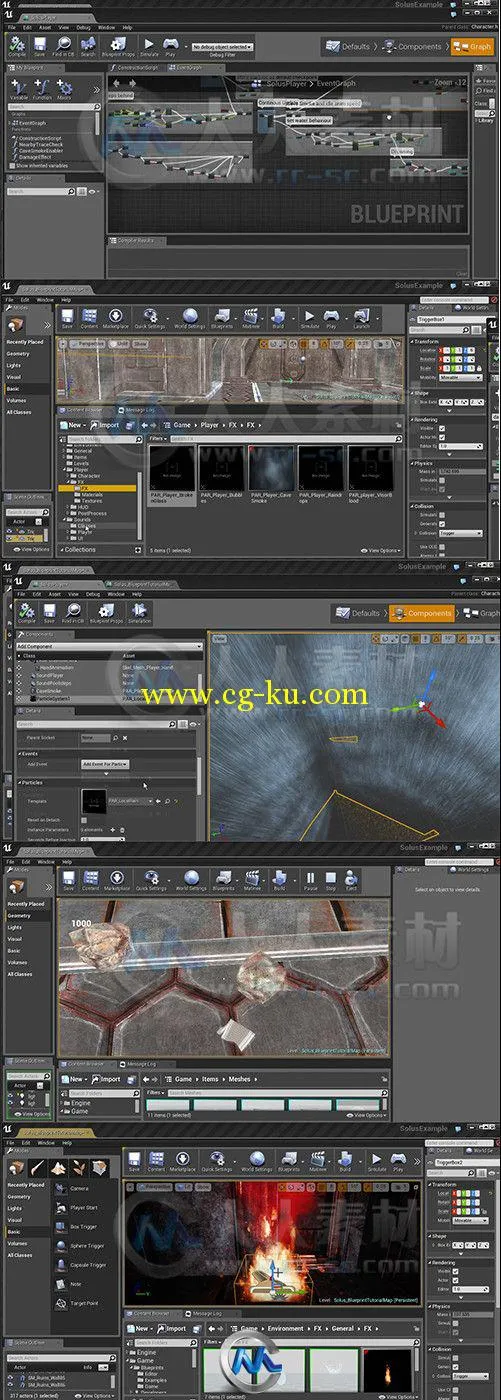Add a new Macro in My Blueprint panel
The height and width of the screenshot is (1400, 501).
point(64,91)
